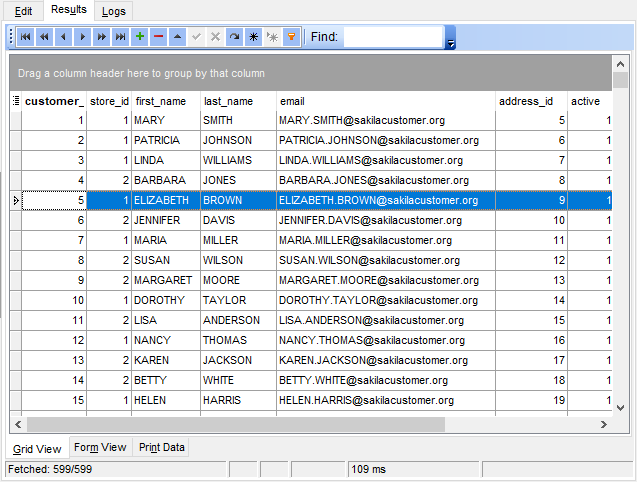Viewport: 637px width, 482px height.
Task: Open the orange filter funnel button
Action: [291, 37]
